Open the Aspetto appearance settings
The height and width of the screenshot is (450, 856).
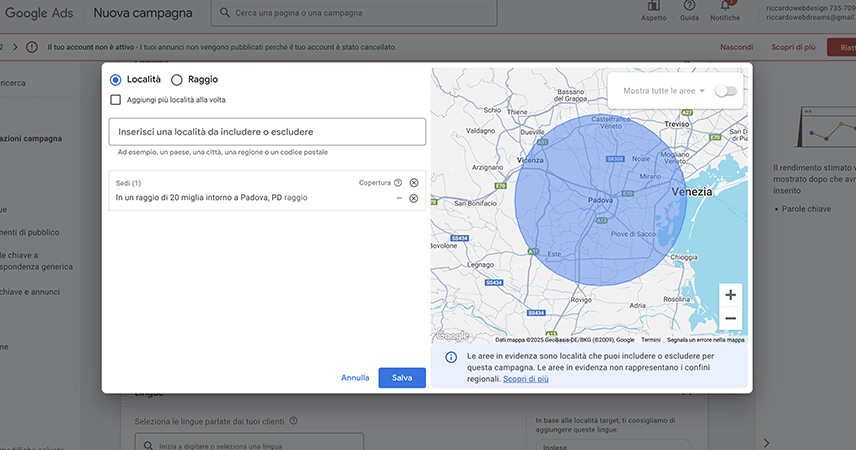[x=654, y=8]
